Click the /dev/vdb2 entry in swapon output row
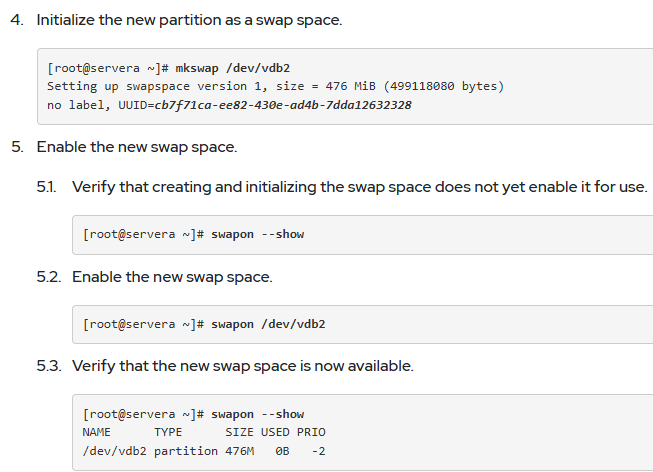The width and height of the screenshot is (653, 472). pyautogui.click(x=115, y=451)
